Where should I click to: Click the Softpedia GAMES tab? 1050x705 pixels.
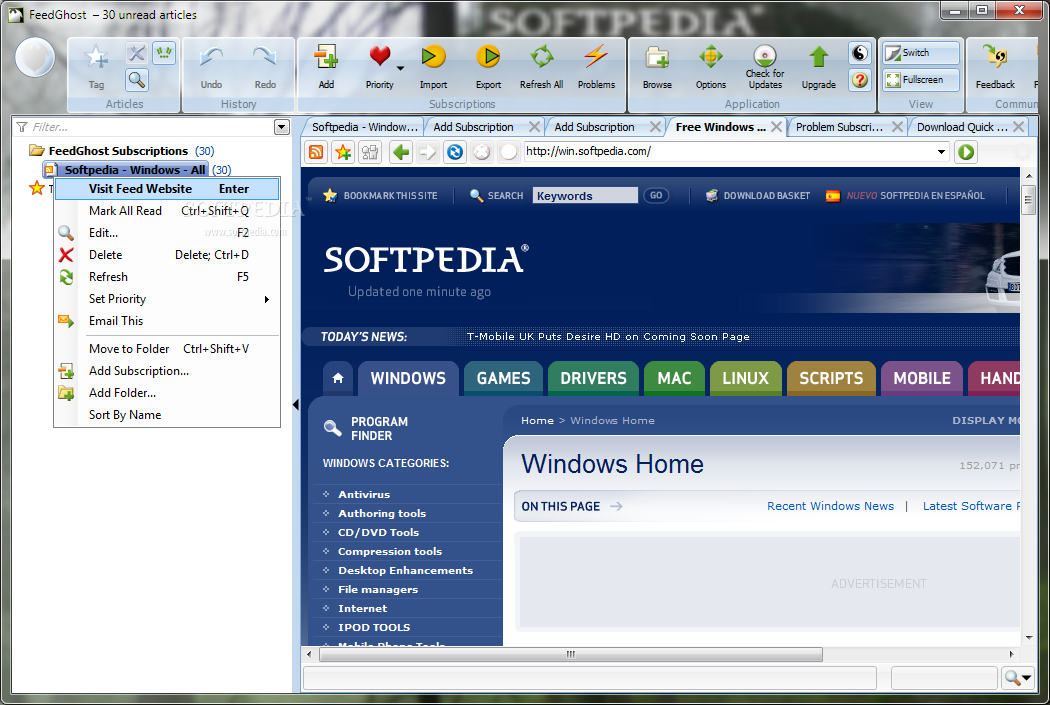click(x=503, y=378)
